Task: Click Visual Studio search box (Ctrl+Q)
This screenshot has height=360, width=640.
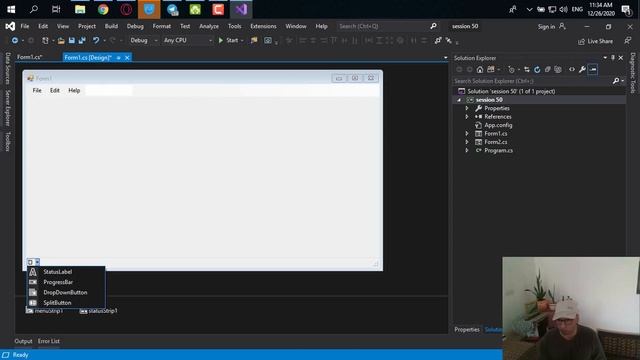Action: pos(388,26)
